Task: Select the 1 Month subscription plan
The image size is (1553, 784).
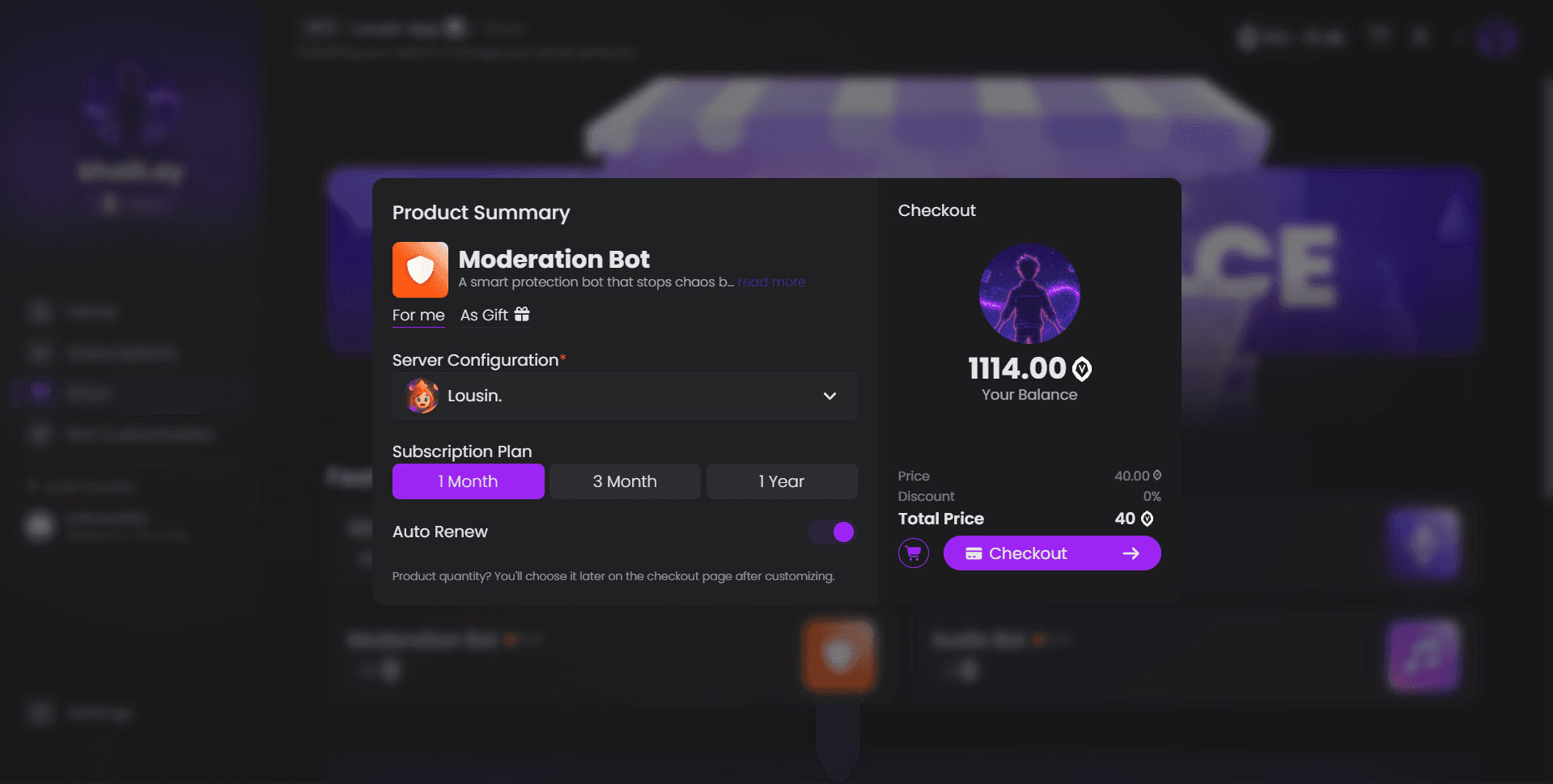Action: click(469, 481)
